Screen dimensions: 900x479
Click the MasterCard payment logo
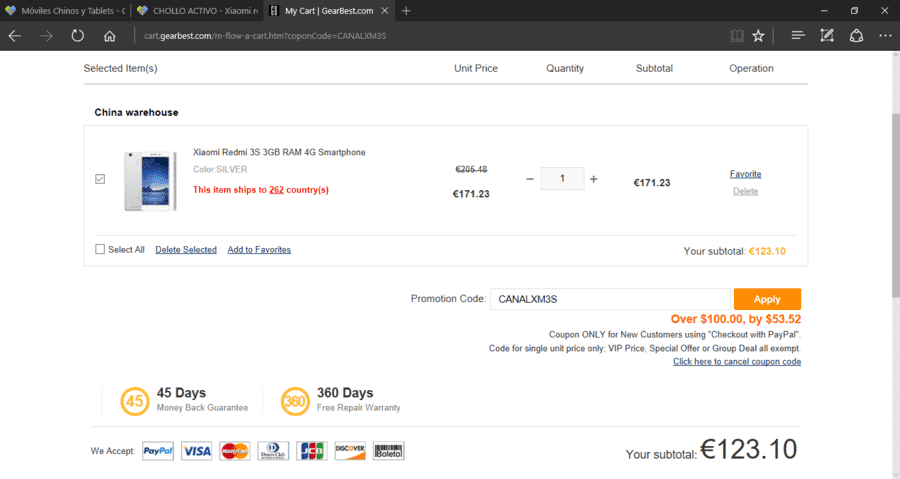click(235, 451)
